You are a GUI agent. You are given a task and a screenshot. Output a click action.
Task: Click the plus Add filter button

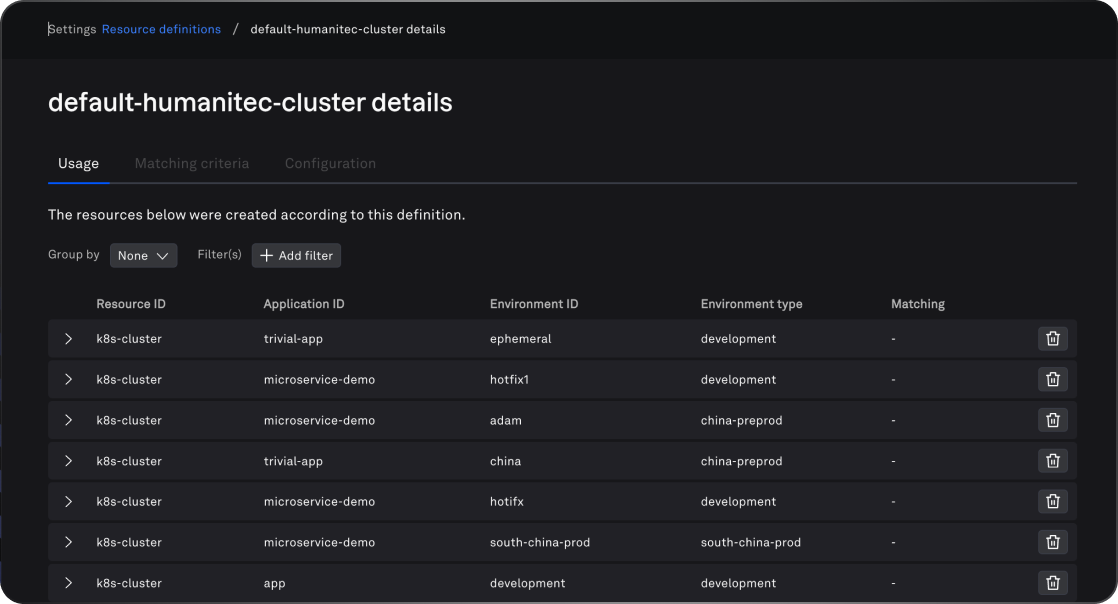tap(296, 256)
